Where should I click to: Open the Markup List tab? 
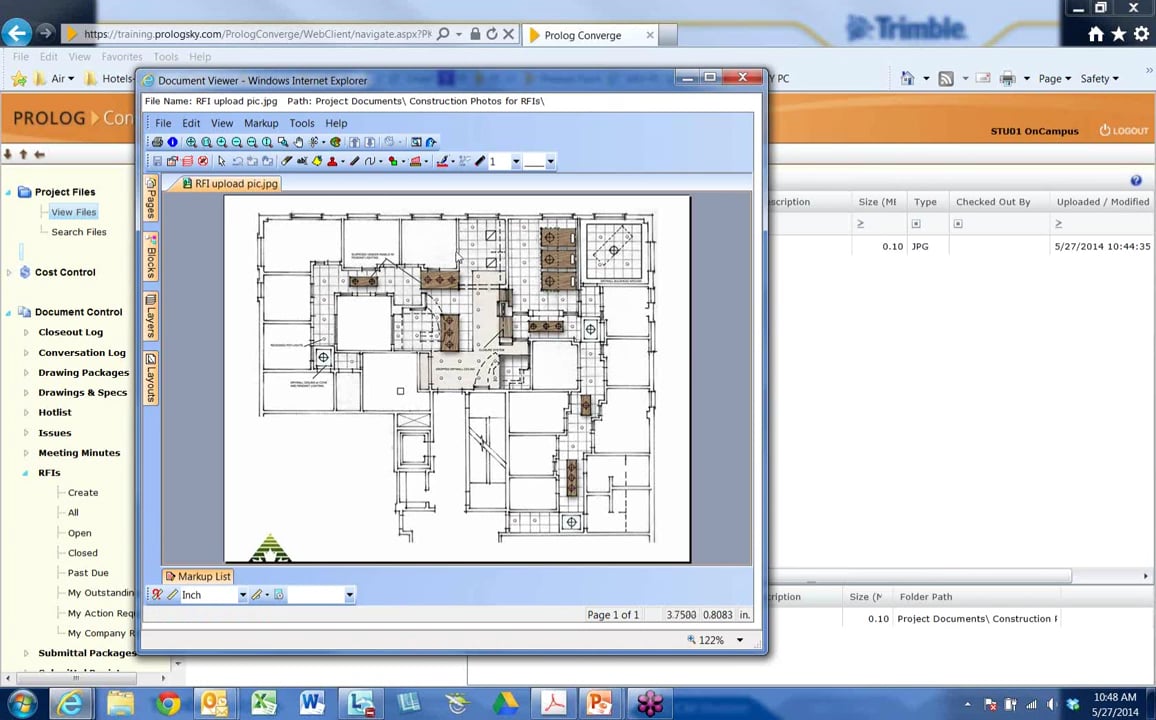pyautogui.click(x=198, y=576)
